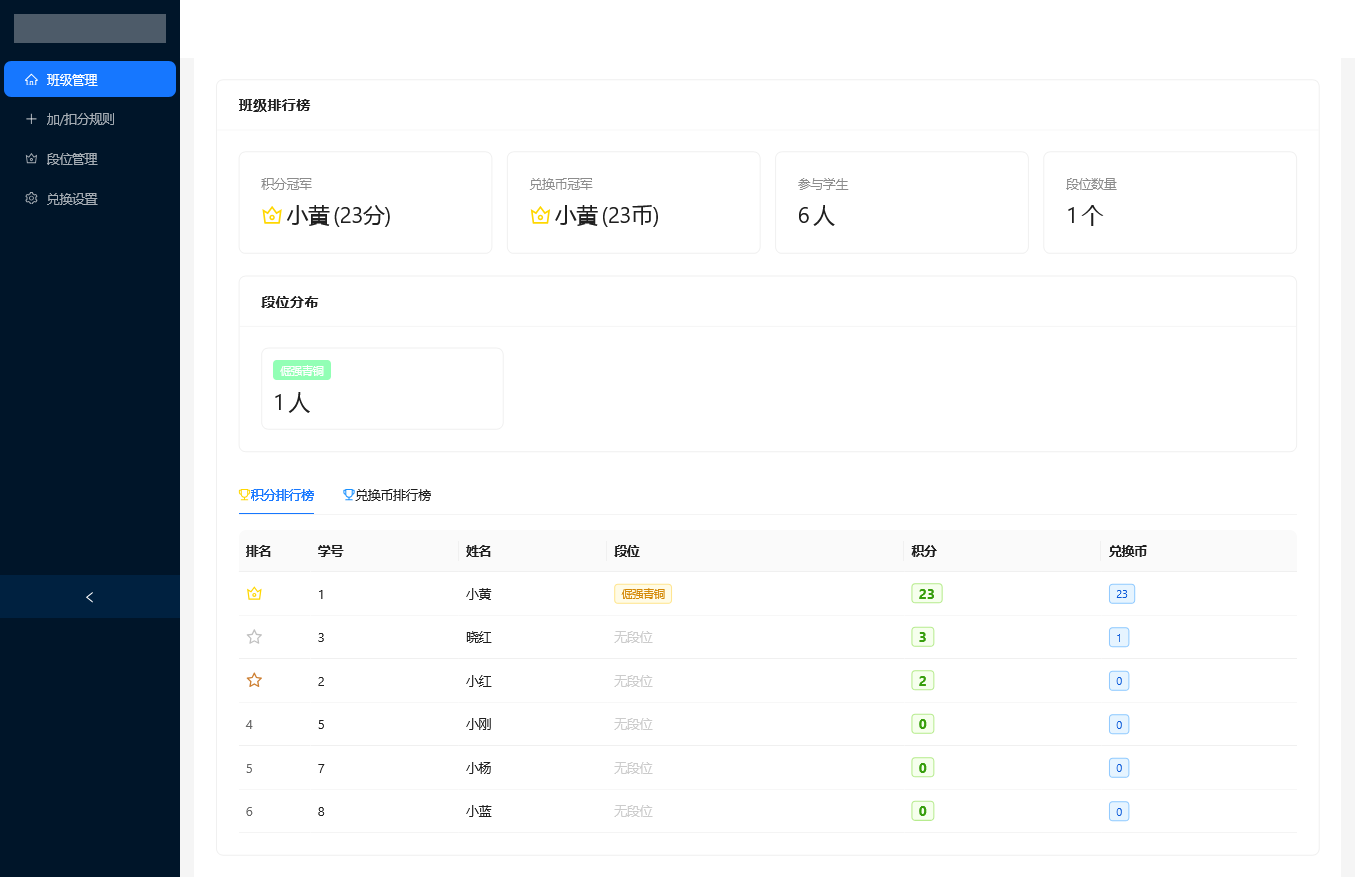Click 小黄's 积分 badge showing 23
The width and height of the screenshot is (1355, 877).
coord(927,594)
